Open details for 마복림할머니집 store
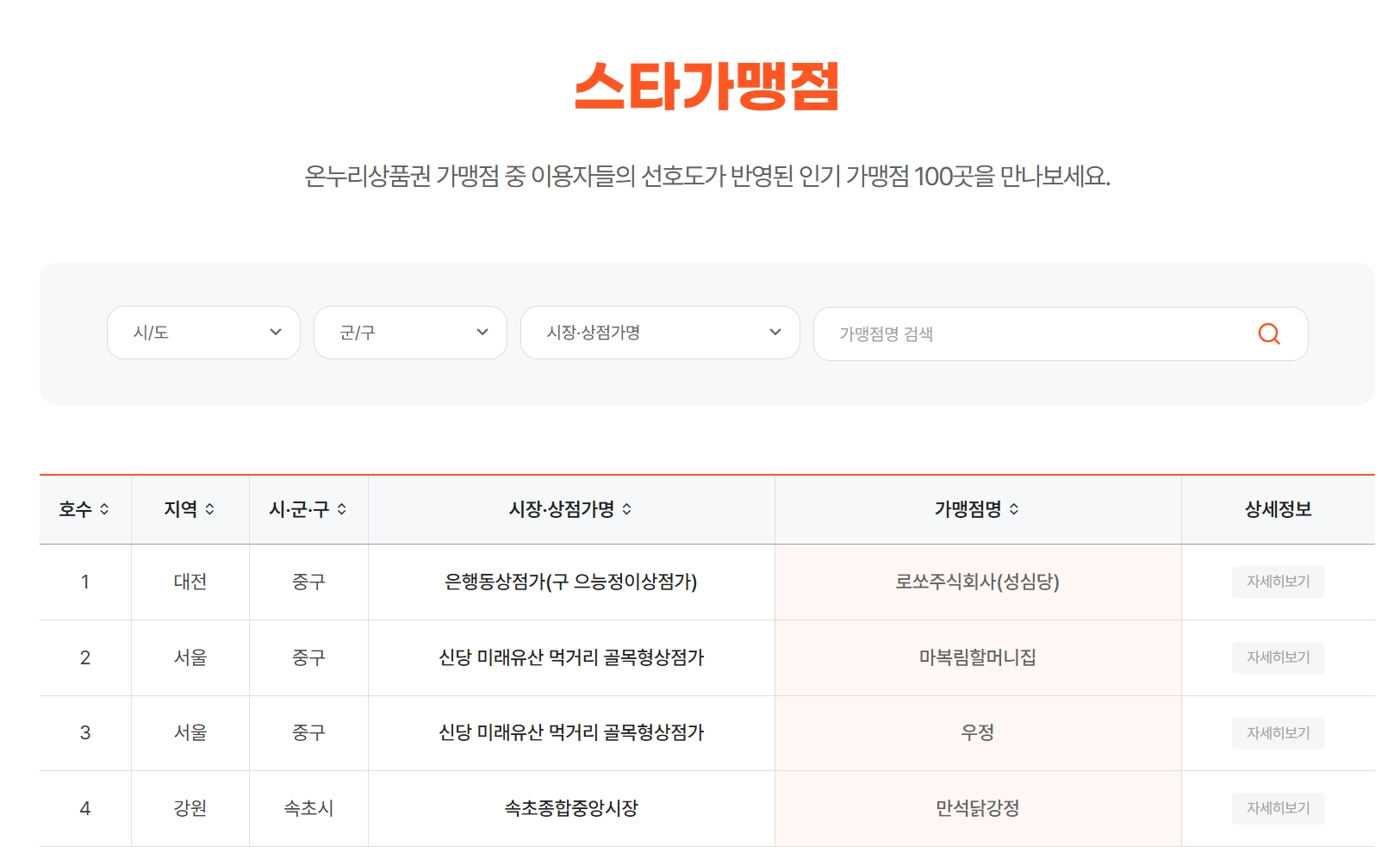This screenshot has height=847, width=1400. pos(1278,657)
